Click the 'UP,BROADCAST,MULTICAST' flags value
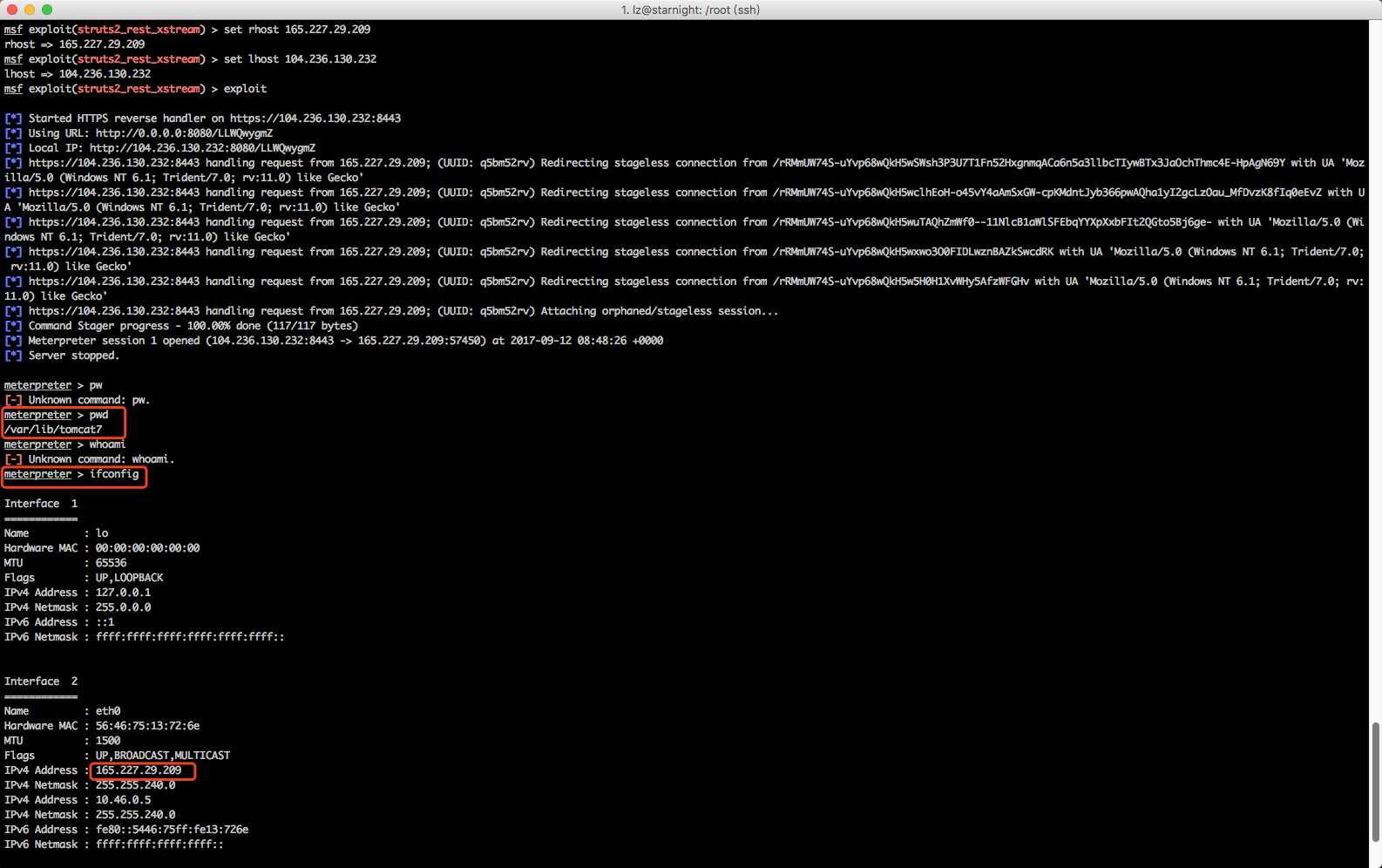The image size is (1382, 868). click(163, 756)
